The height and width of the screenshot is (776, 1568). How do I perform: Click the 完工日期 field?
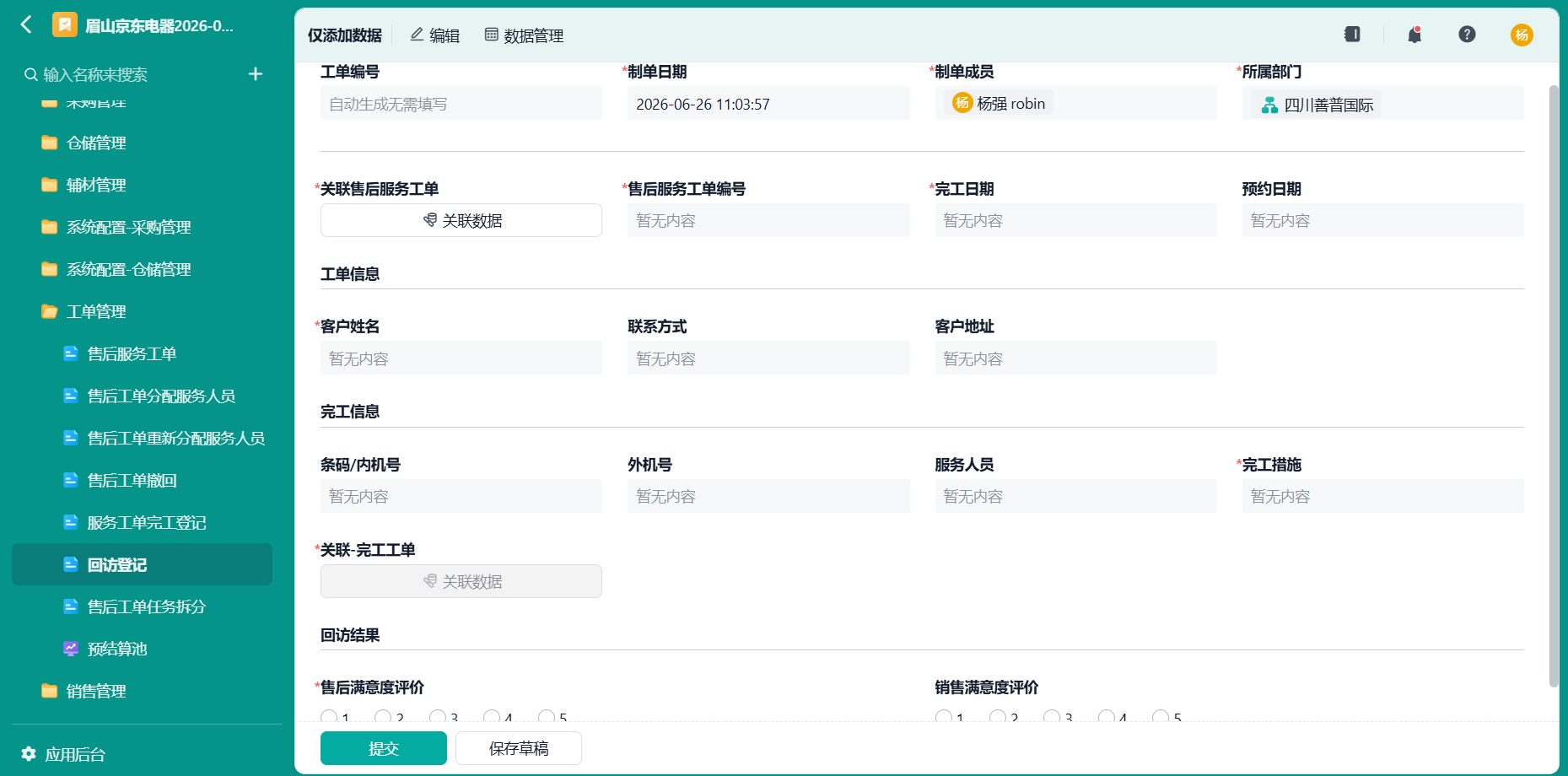1076,220
